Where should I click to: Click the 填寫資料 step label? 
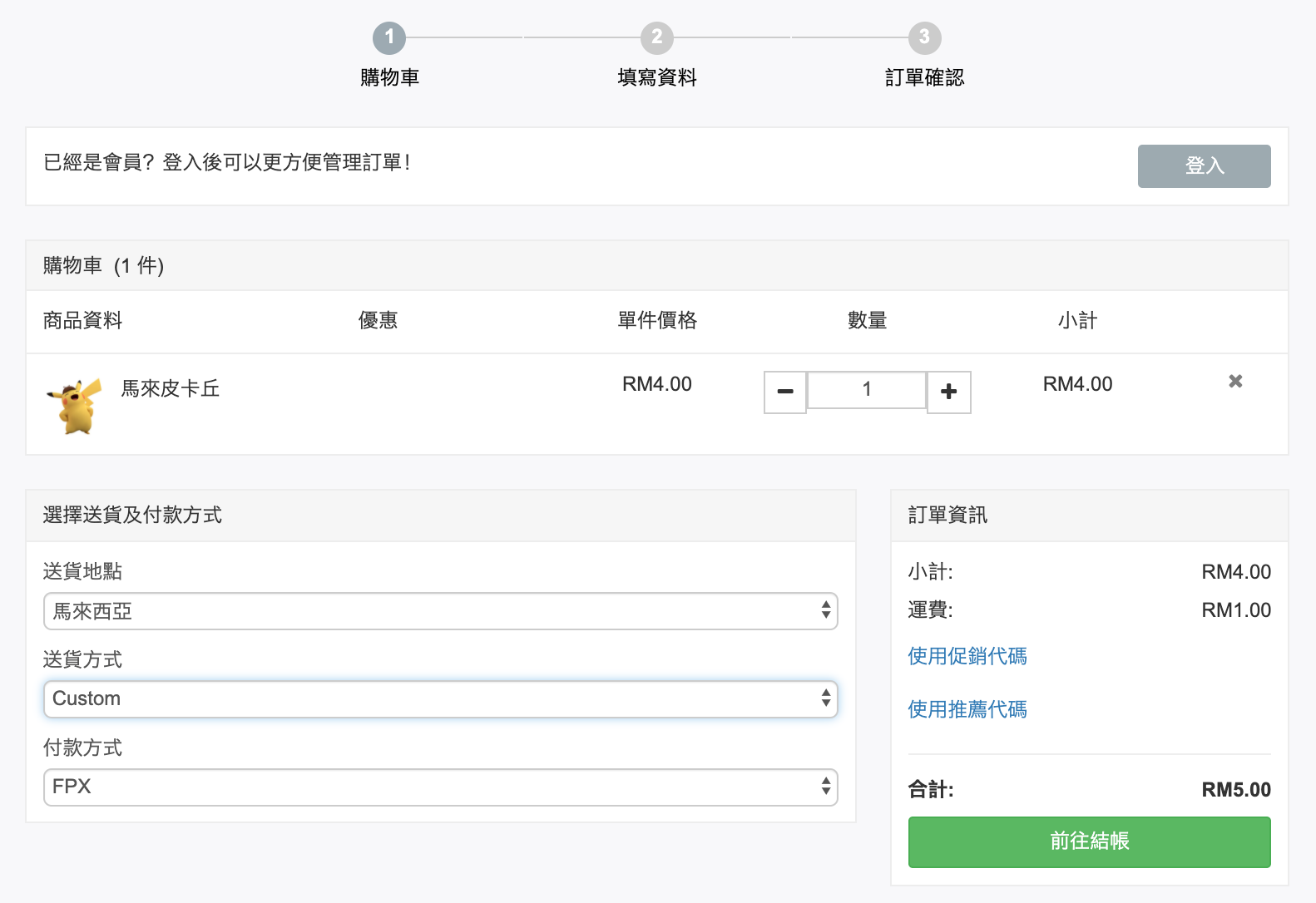657,77
